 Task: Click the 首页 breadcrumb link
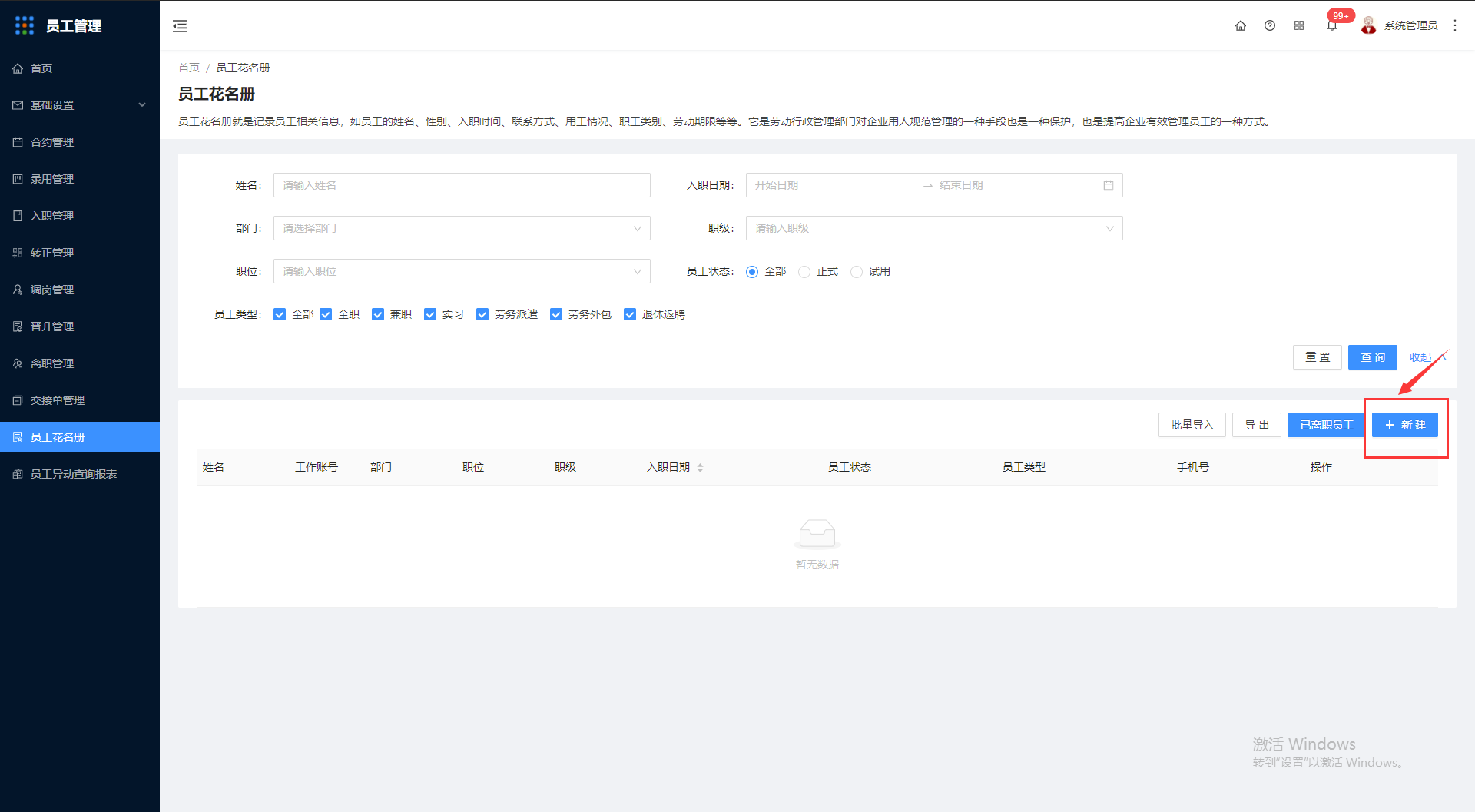(x=189, y=68)
